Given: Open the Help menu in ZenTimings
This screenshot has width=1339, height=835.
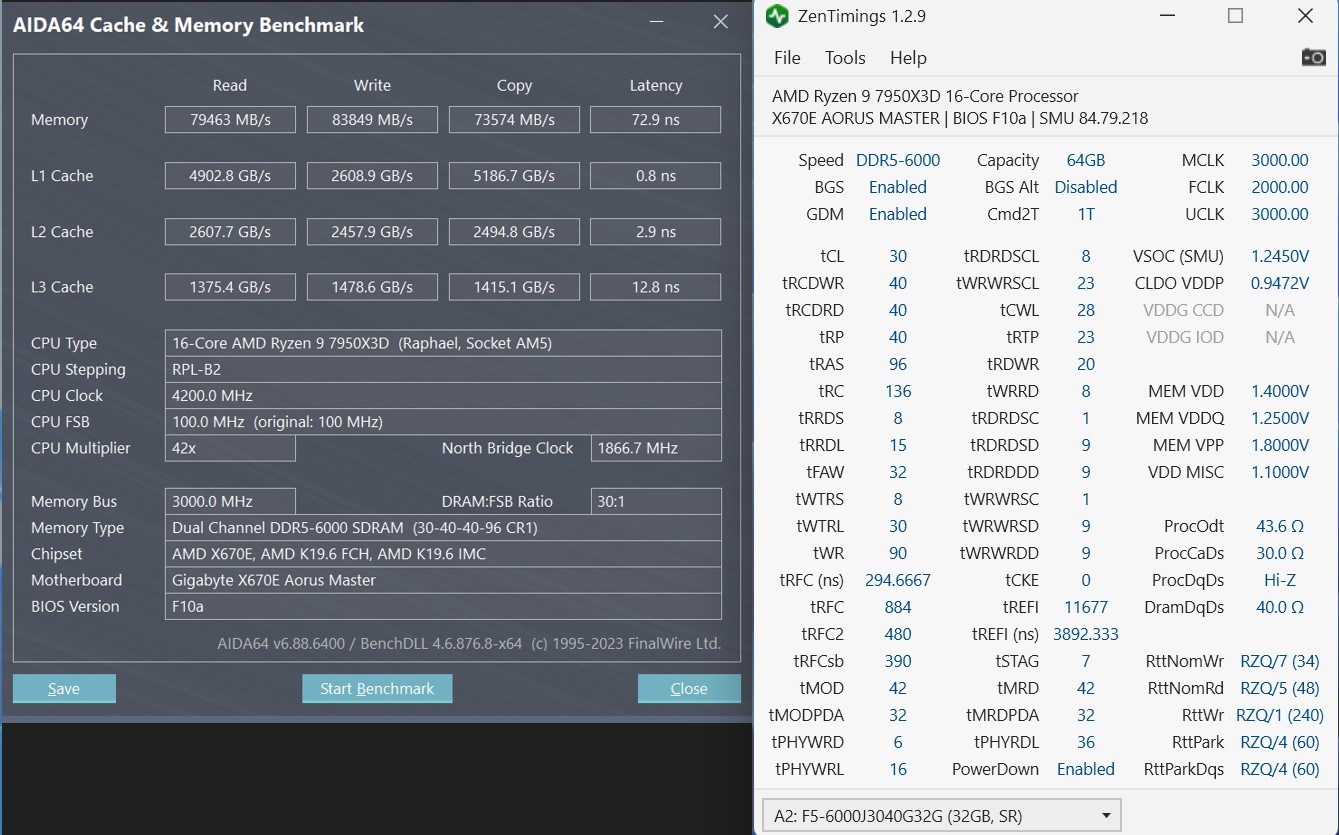Looking at the screenshot, I should coord(908,58).
